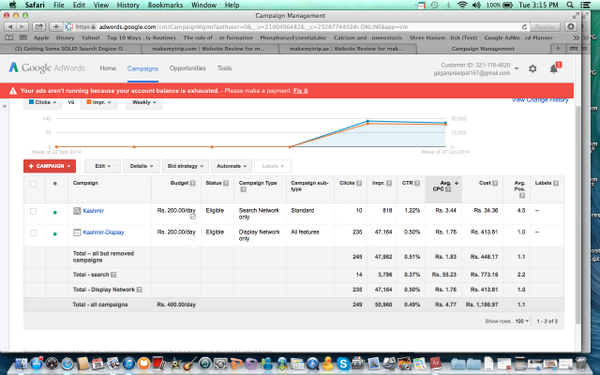Click the Fix it link
Screen dimensions: 600x375
click(x=300, y=91)
